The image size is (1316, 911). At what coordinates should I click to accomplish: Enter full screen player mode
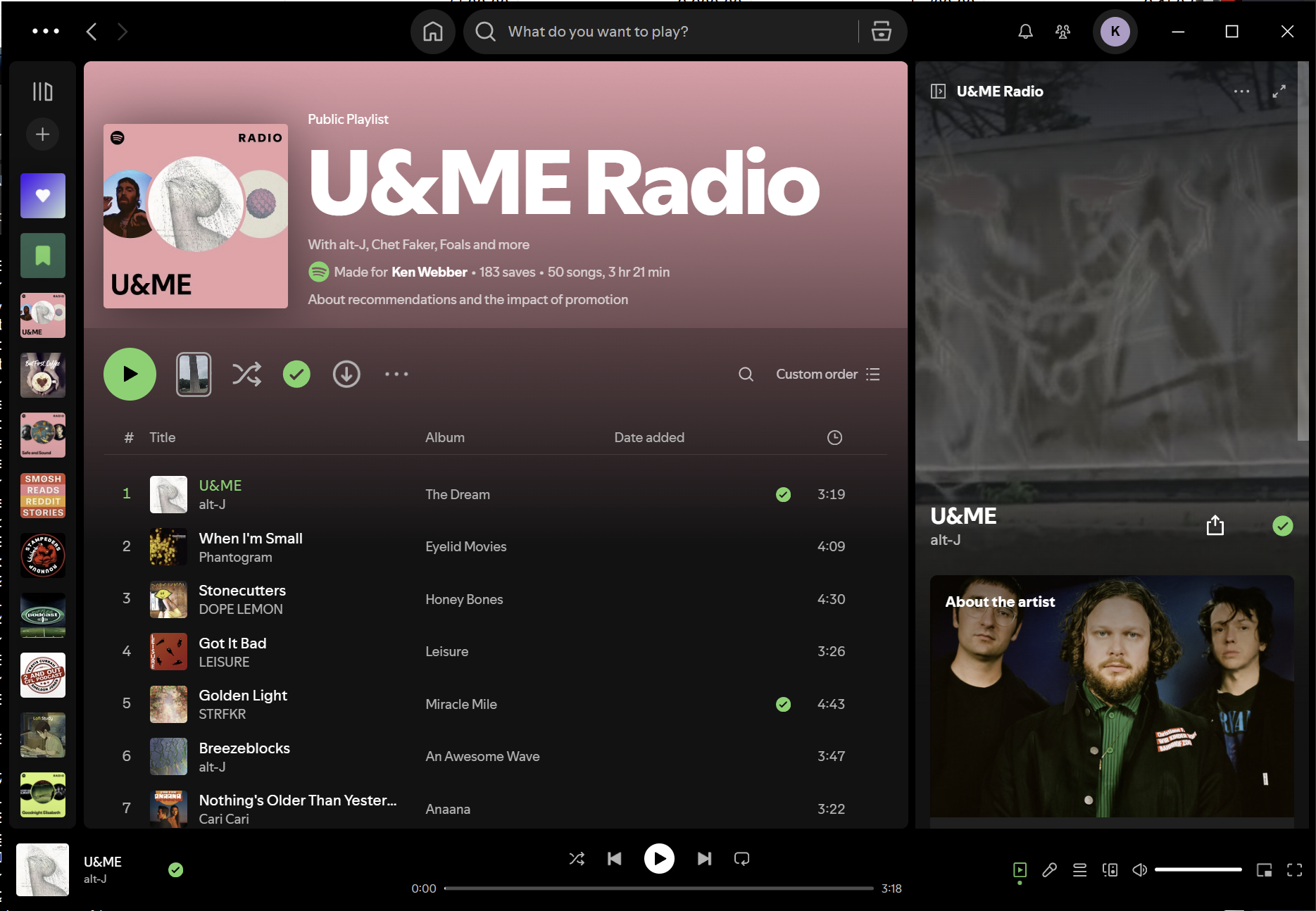(1294, 870)
